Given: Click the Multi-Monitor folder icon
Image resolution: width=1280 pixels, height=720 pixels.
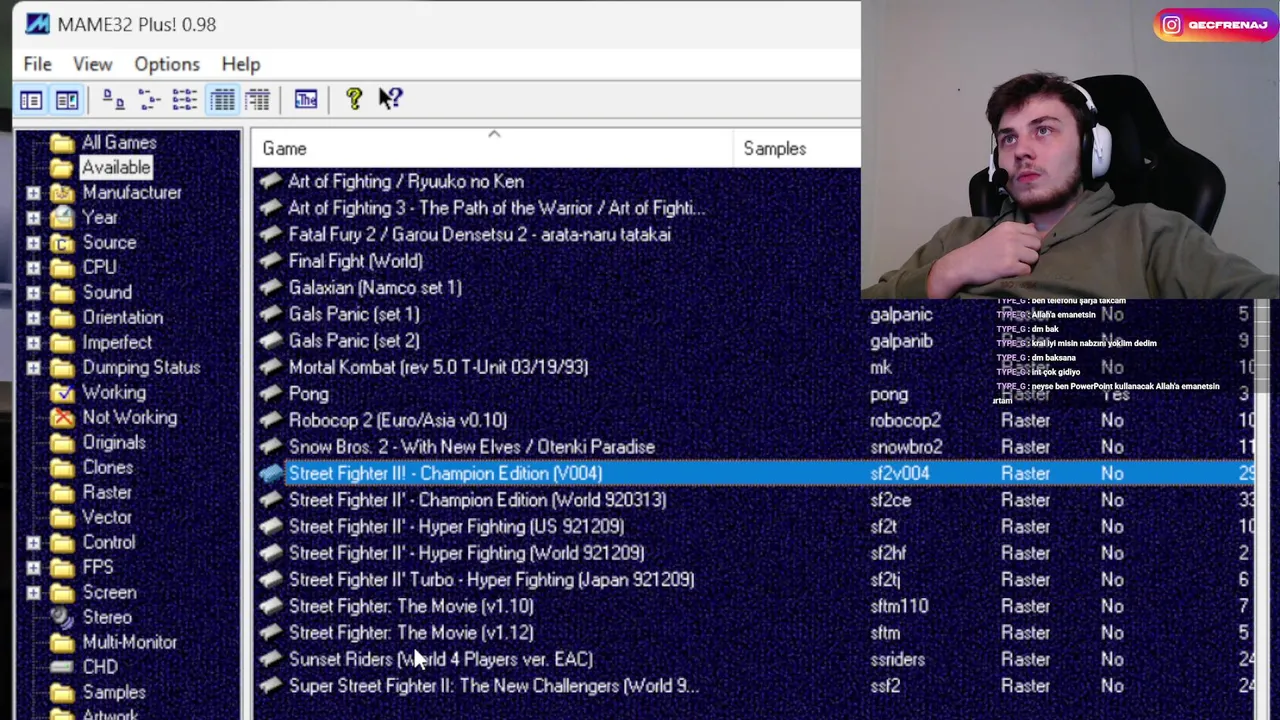Looking at the screenshot, I should 62,643.
